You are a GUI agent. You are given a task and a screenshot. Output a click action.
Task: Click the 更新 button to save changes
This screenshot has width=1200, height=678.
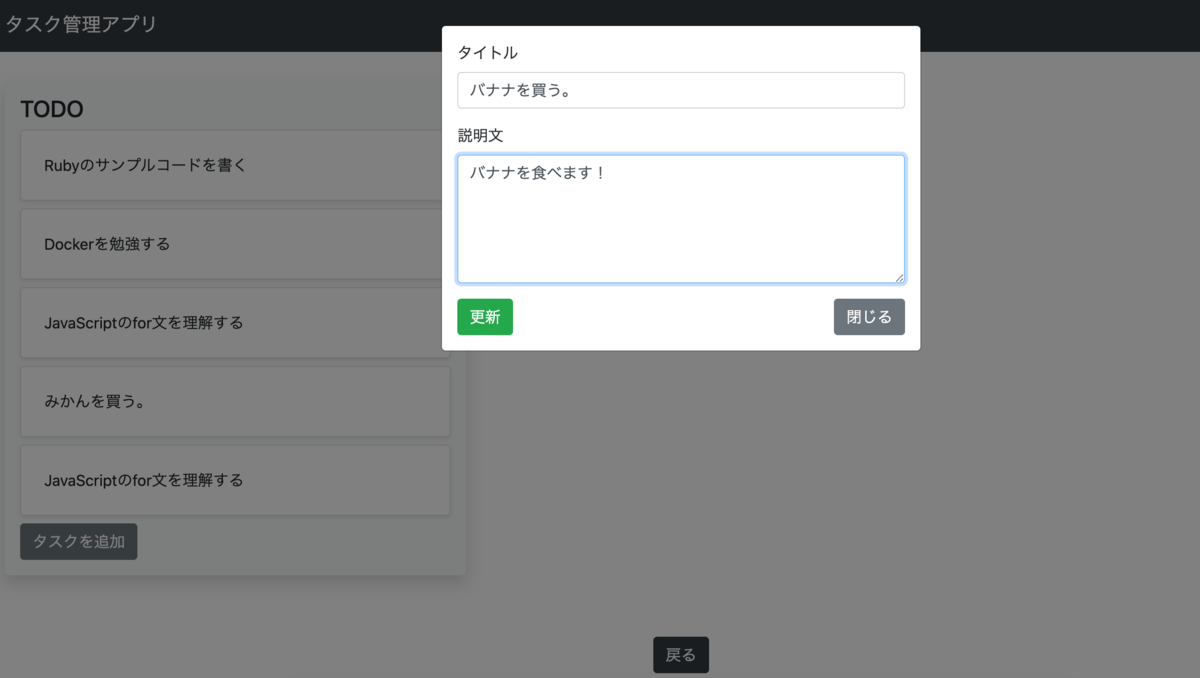pos(484,316)
